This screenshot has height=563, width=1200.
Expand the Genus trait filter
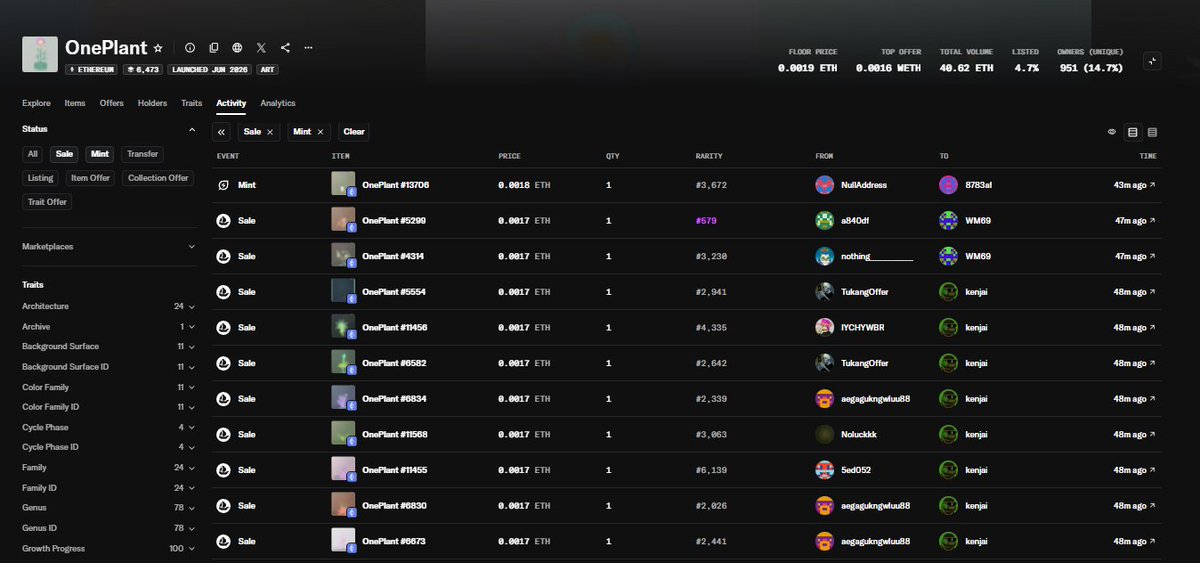[x=108, y=508]
